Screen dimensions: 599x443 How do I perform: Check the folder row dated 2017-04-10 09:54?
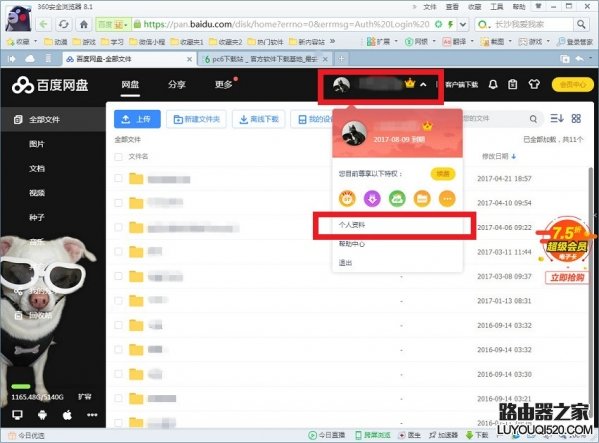[x=118, y=203]
